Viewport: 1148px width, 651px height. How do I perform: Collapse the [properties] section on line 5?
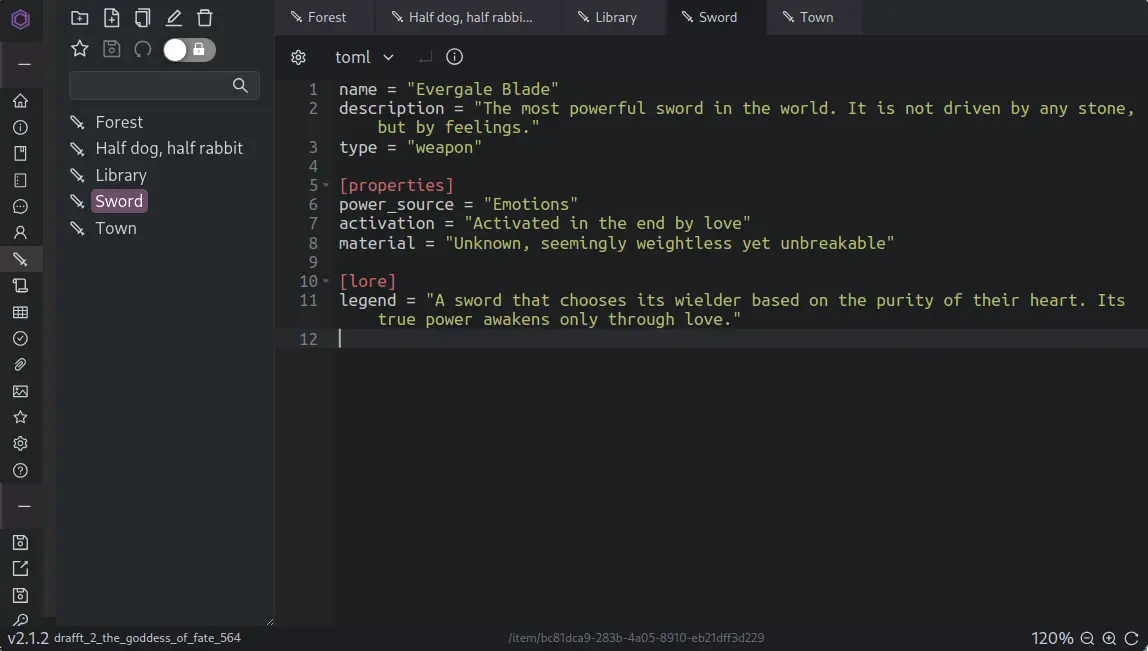pyautogui.click(x=326, y=185)
